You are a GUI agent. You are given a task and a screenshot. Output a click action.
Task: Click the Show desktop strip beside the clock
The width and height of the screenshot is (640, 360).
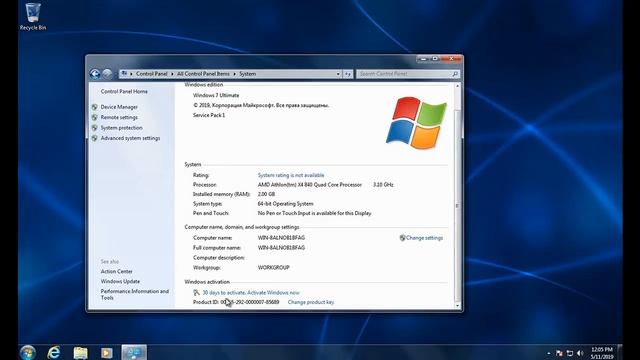click(x=620, y=353)
